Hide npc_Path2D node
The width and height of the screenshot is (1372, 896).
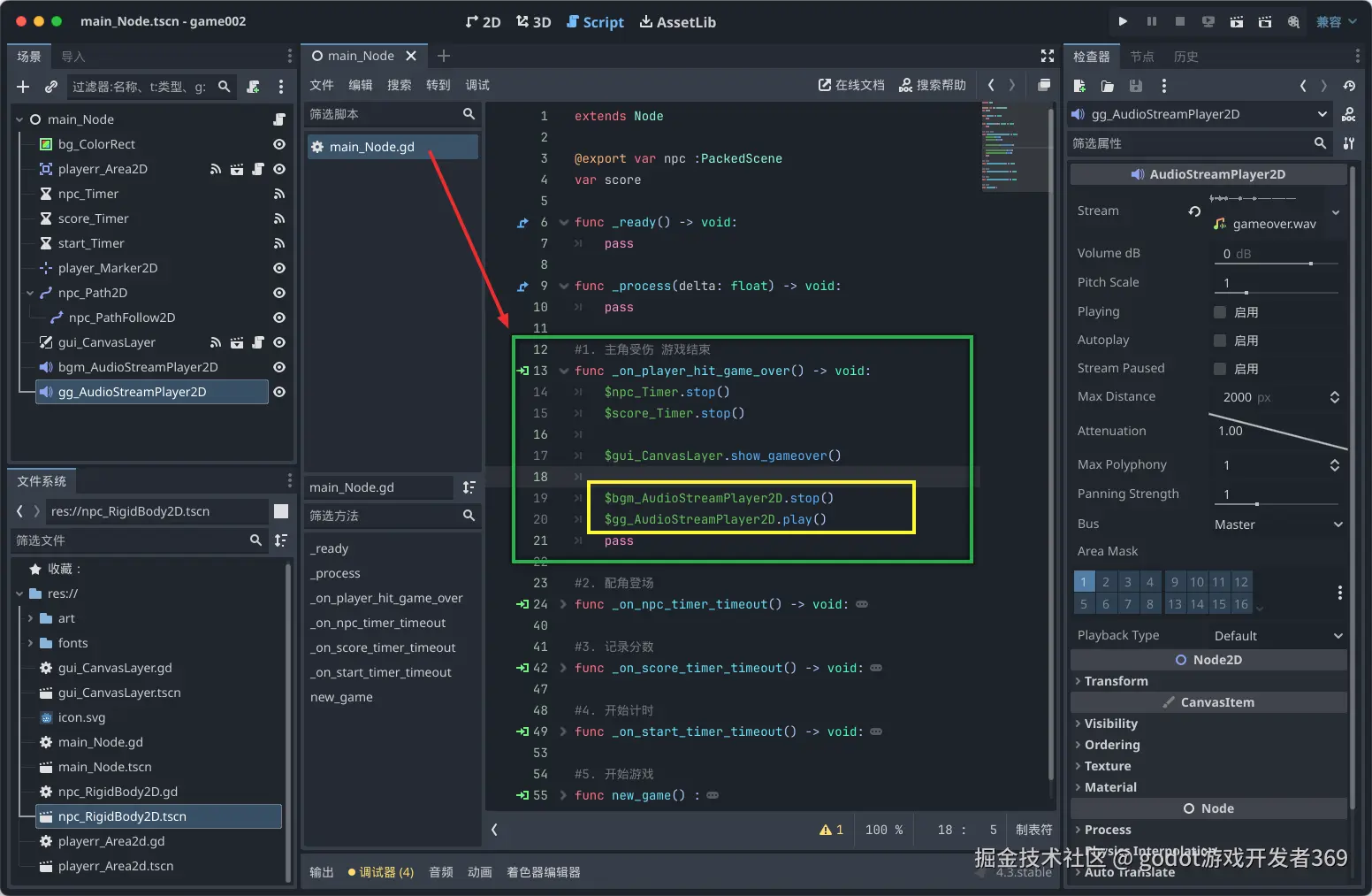click(279, 293)
